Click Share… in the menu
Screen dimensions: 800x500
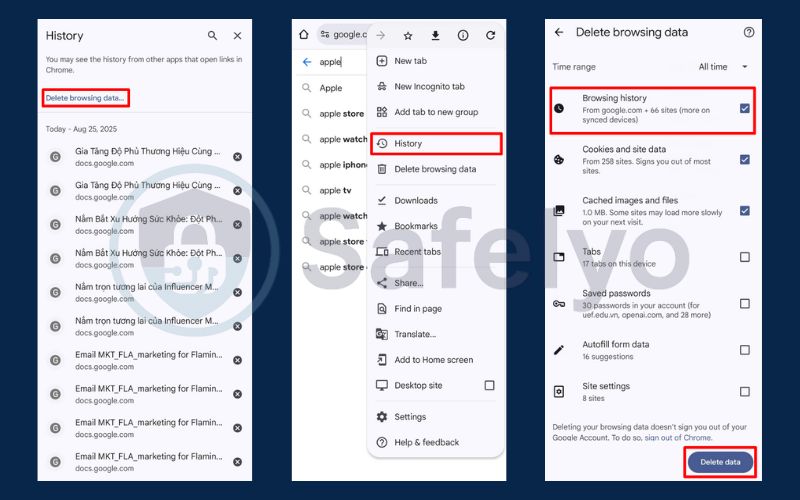(436, 283)
